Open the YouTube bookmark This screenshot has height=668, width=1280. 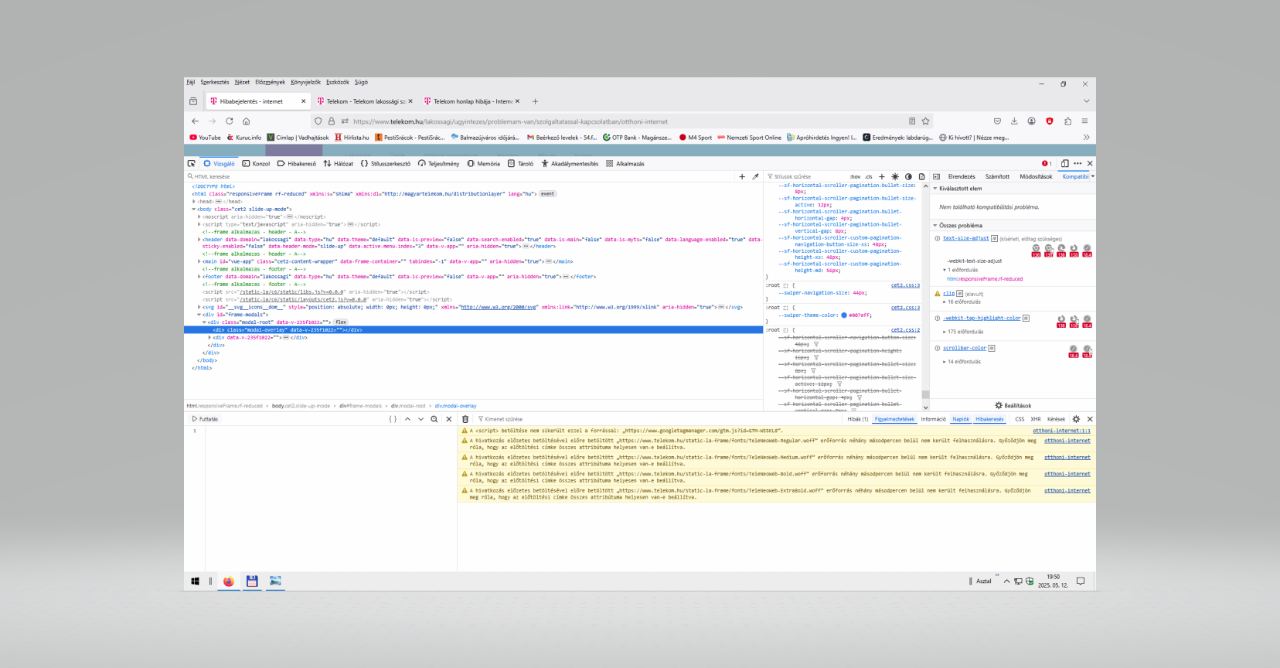(205, 137)
